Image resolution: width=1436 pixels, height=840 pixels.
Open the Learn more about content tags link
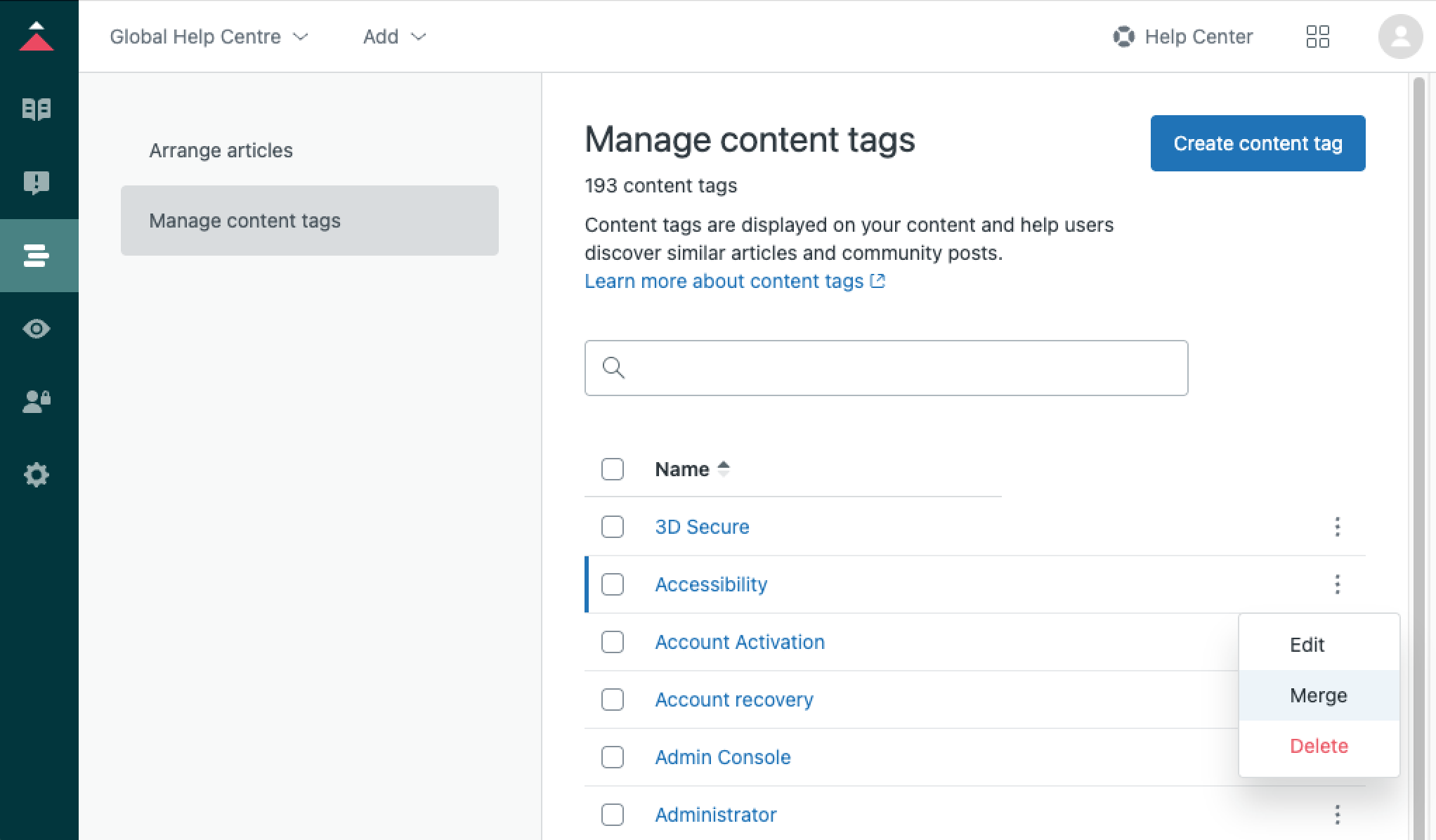tap(735, 281)
